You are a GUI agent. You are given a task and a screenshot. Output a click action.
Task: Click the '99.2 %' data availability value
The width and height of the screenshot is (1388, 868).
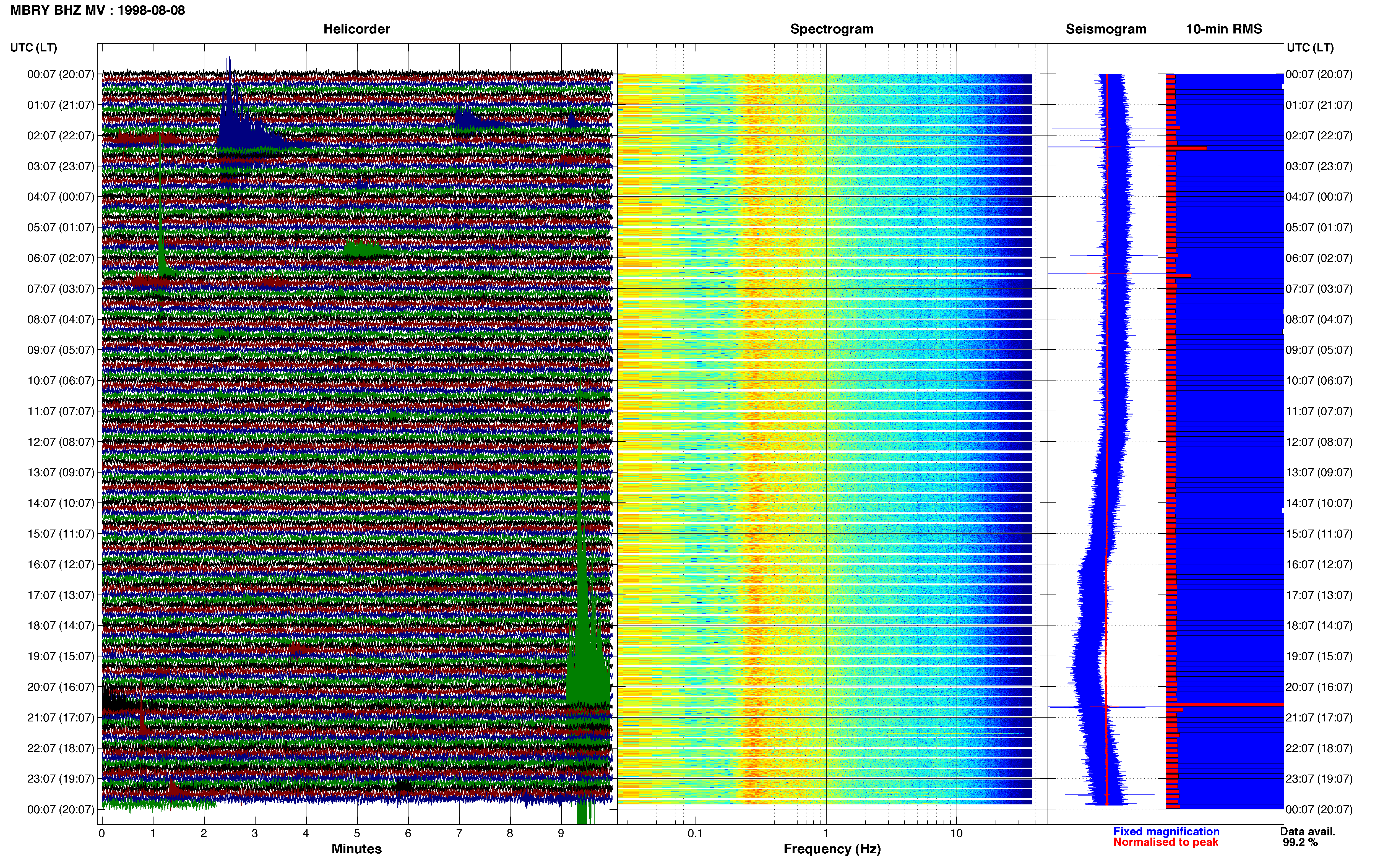pos(1300,842)
